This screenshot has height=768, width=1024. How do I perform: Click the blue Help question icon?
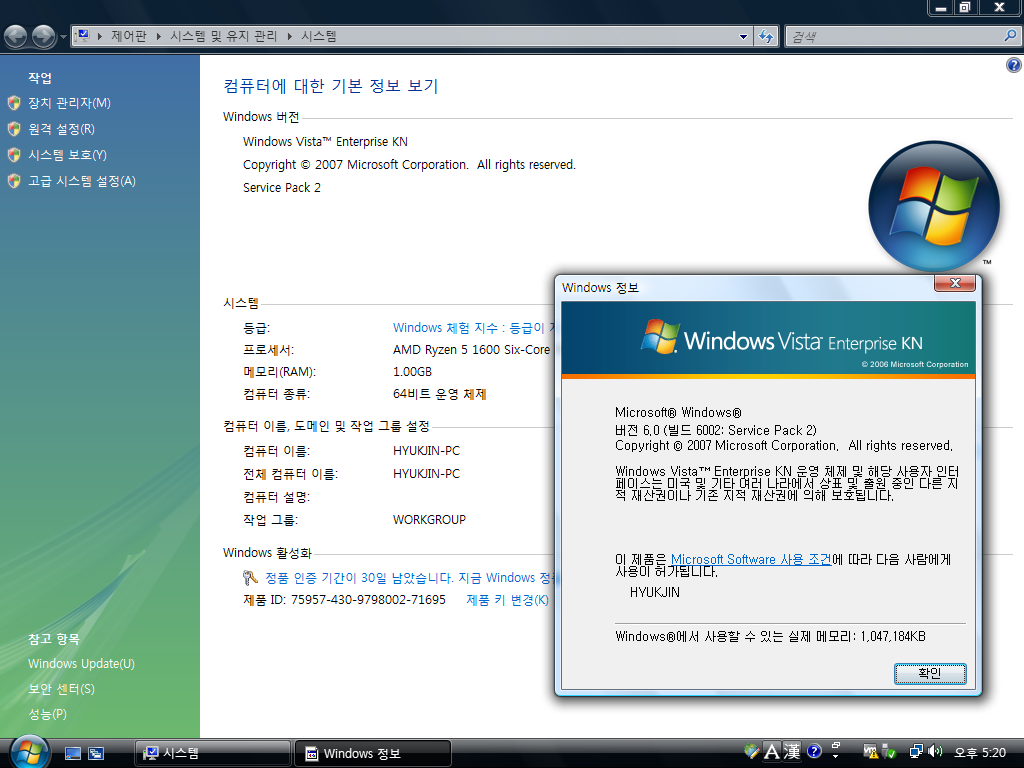pos(1014,65)
